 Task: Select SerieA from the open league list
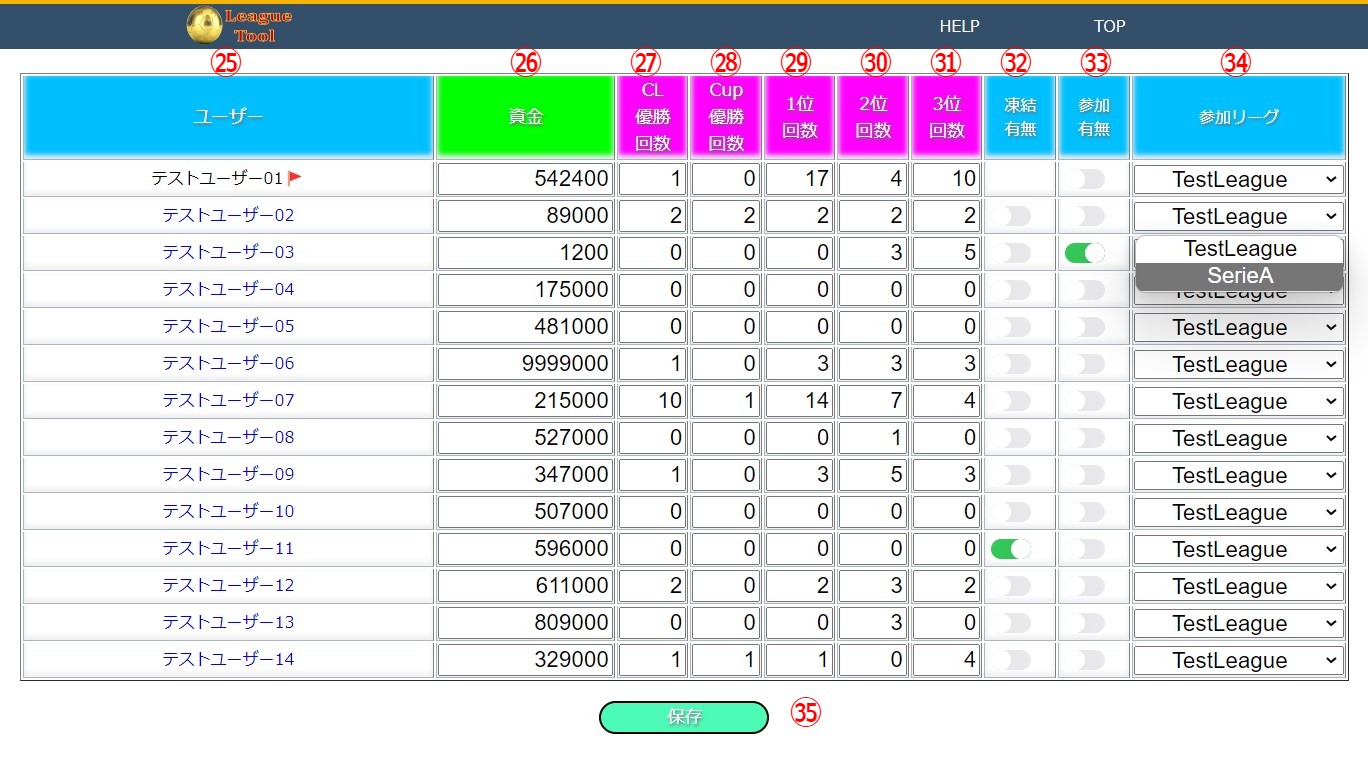click(x=1239, y=276)
